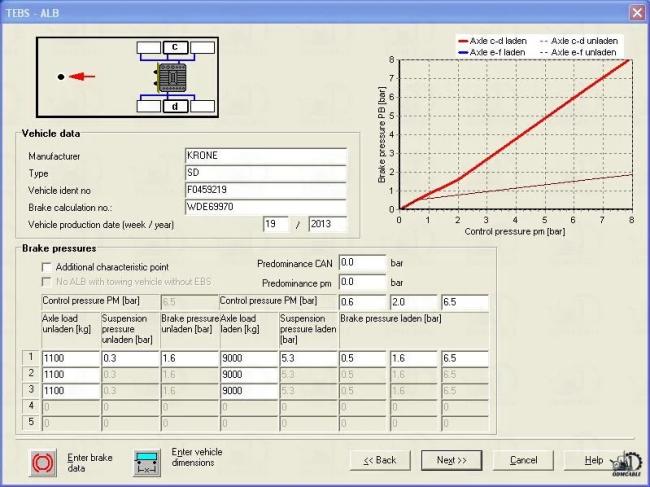Image resolution: width=650 pixels, height=487 pixels.
Task: Click the Manufacturer field containing KRONE
Action: (x=265, y=156)
